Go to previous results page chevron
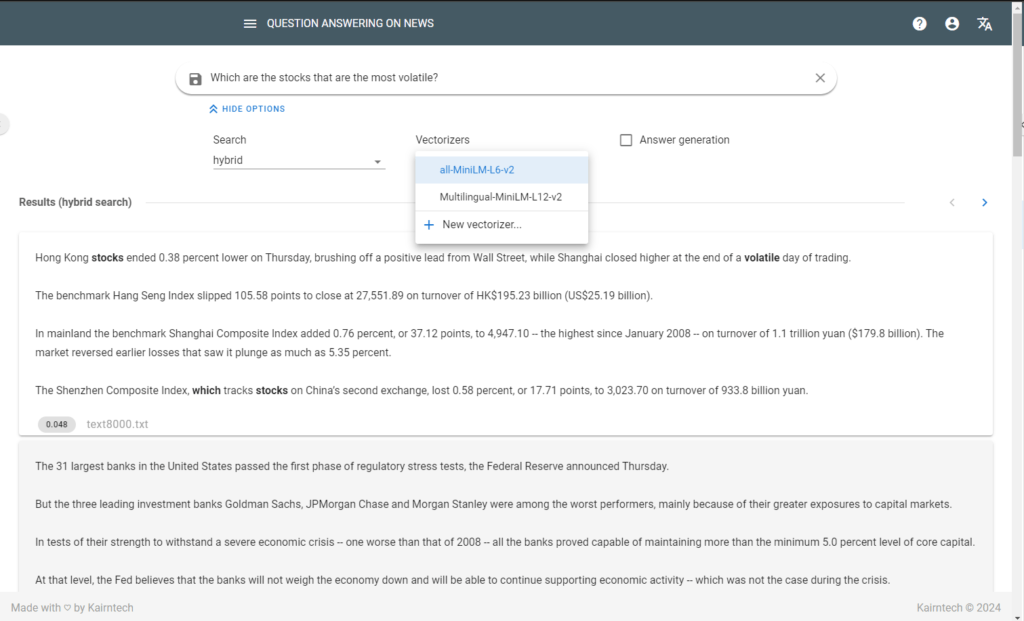 tap(952, 202)
